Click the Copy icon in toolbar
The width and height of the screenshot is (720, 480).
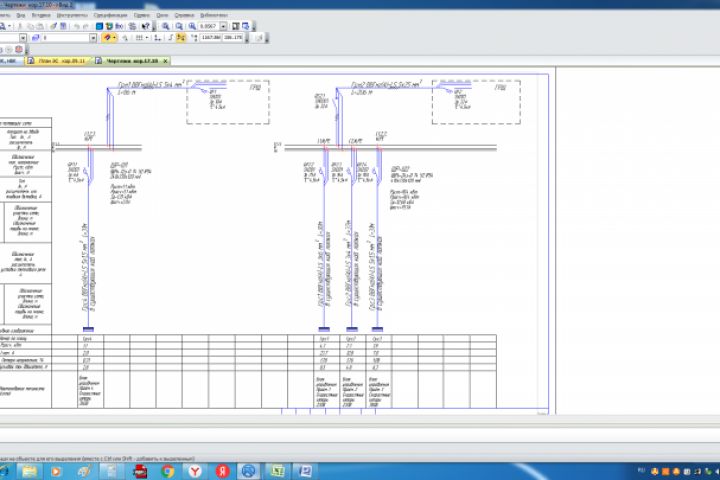(31, 26)
